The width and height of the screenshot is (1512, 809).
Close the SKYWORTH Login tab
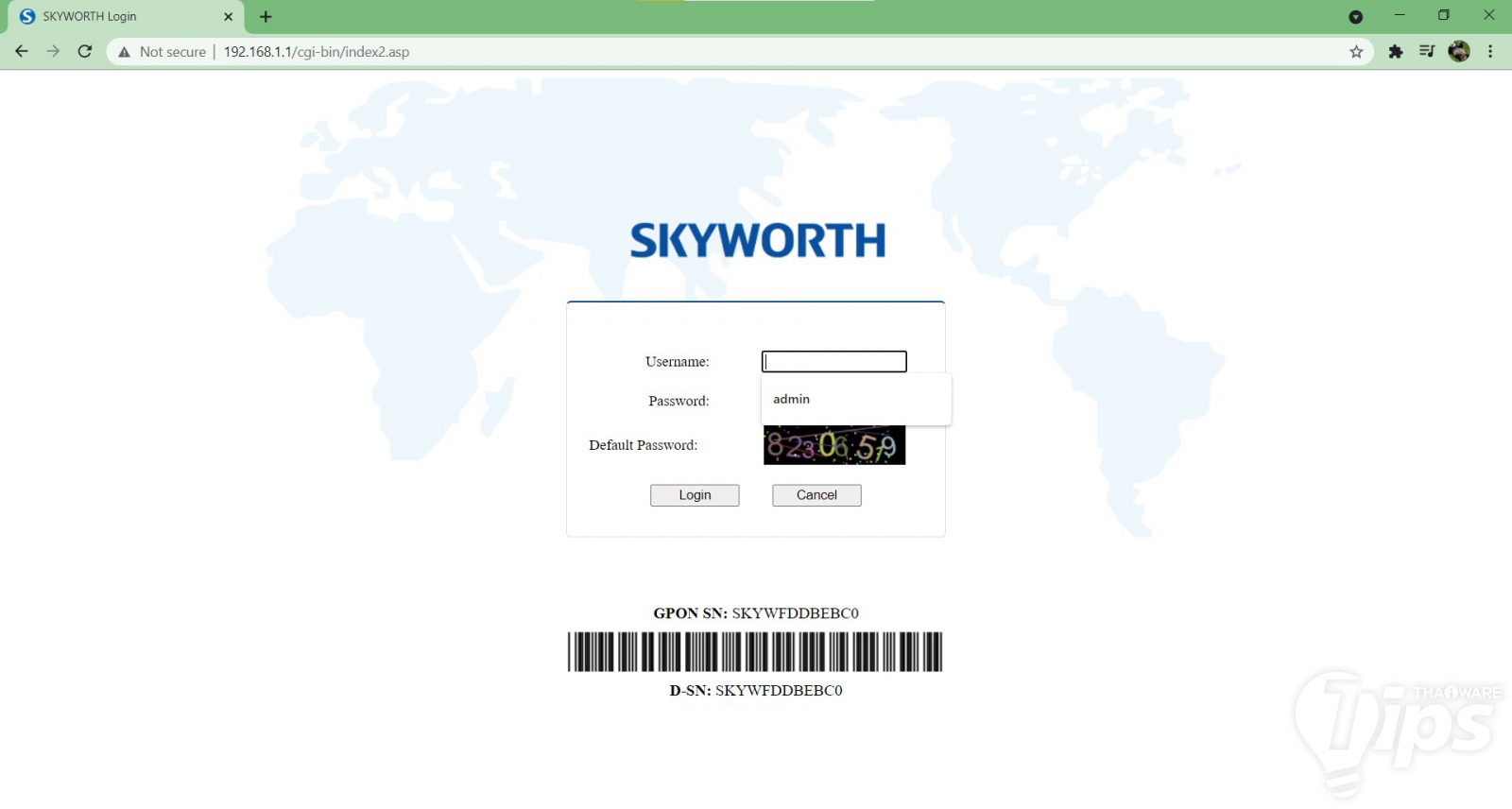228,16
